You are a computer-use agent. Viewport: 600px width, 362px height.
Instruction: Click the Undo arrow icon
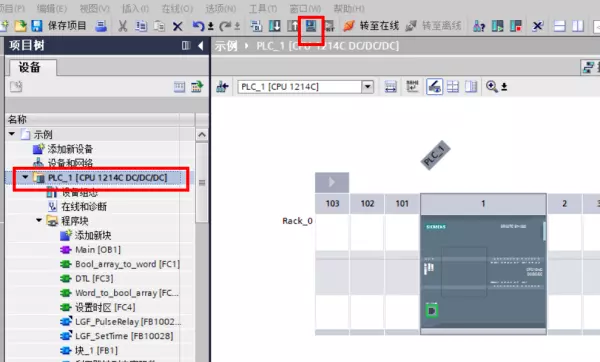(x=198, y=26)
